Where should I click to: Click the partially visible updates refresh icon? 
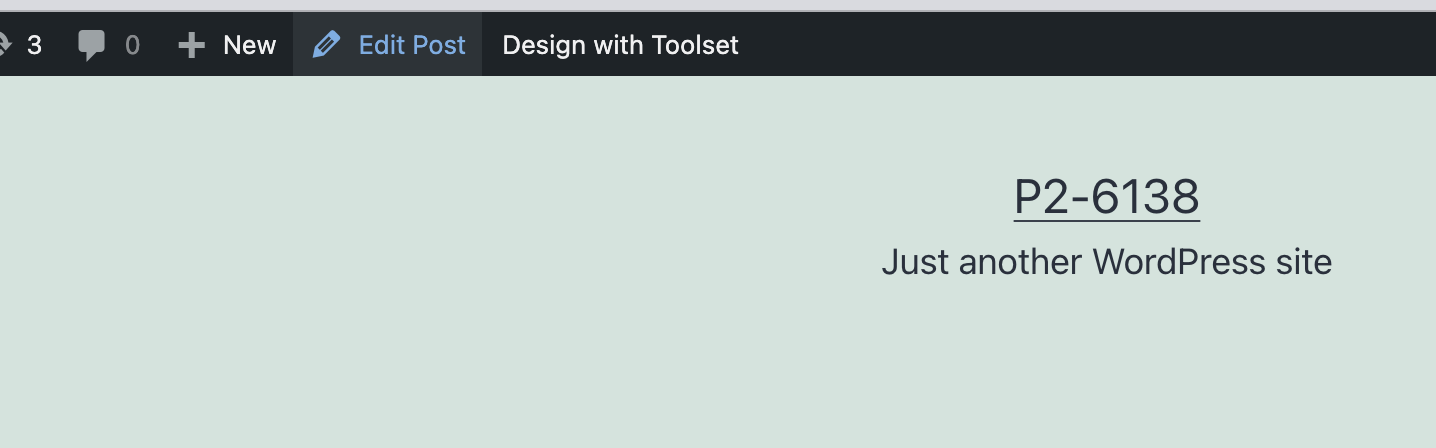coord(4,45)
